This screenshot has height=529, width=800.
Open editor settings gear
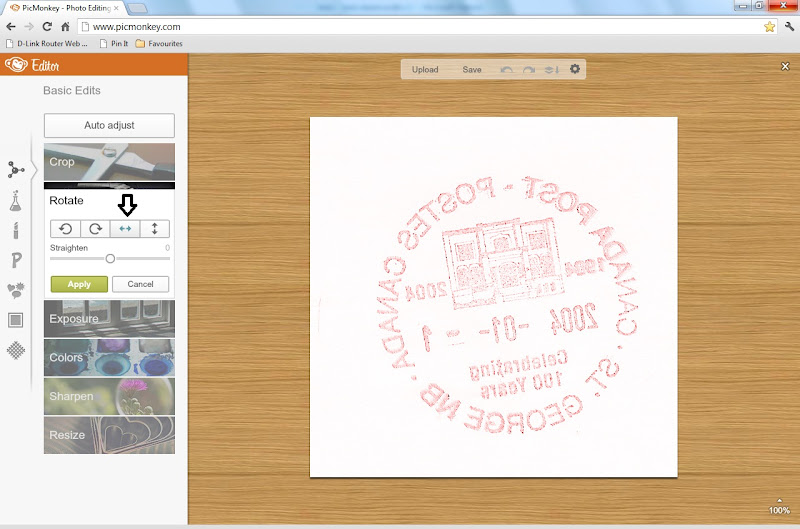[x=575, y=69]
